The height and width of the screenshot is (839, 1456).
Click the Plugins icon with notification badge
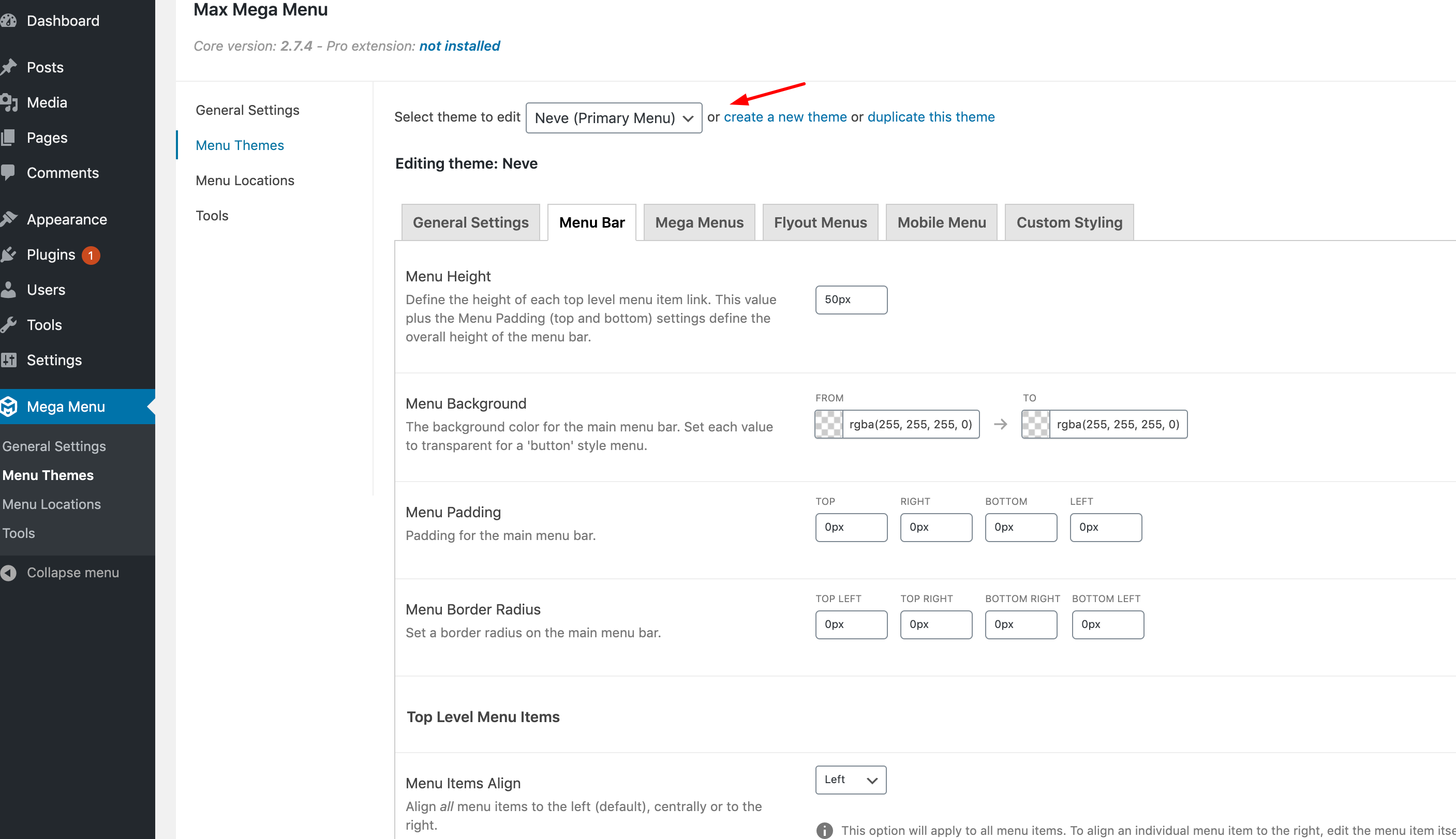click(10, 254)
